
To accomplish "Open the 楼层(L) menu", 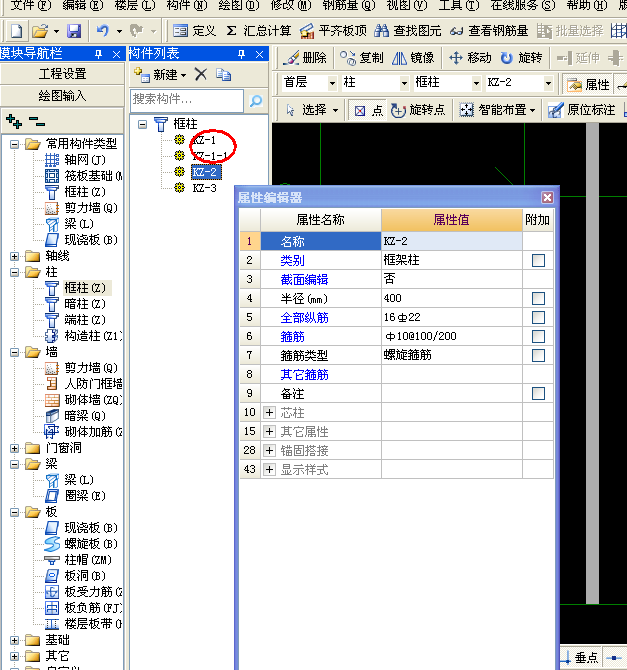I will pos(135,5).
